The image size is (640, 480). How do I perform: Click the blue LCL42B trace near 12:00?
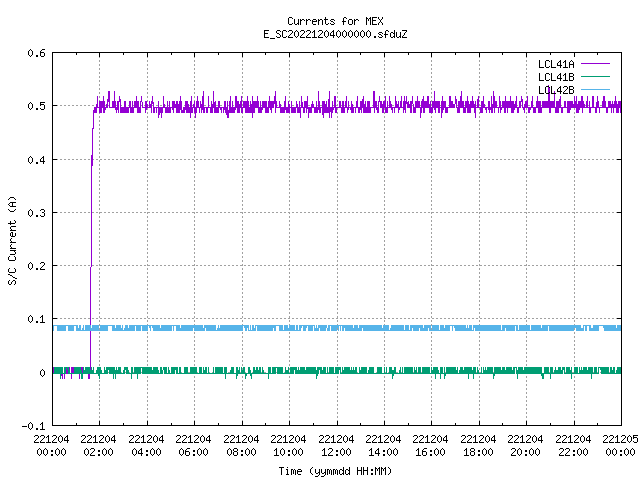tap(337, 328)
